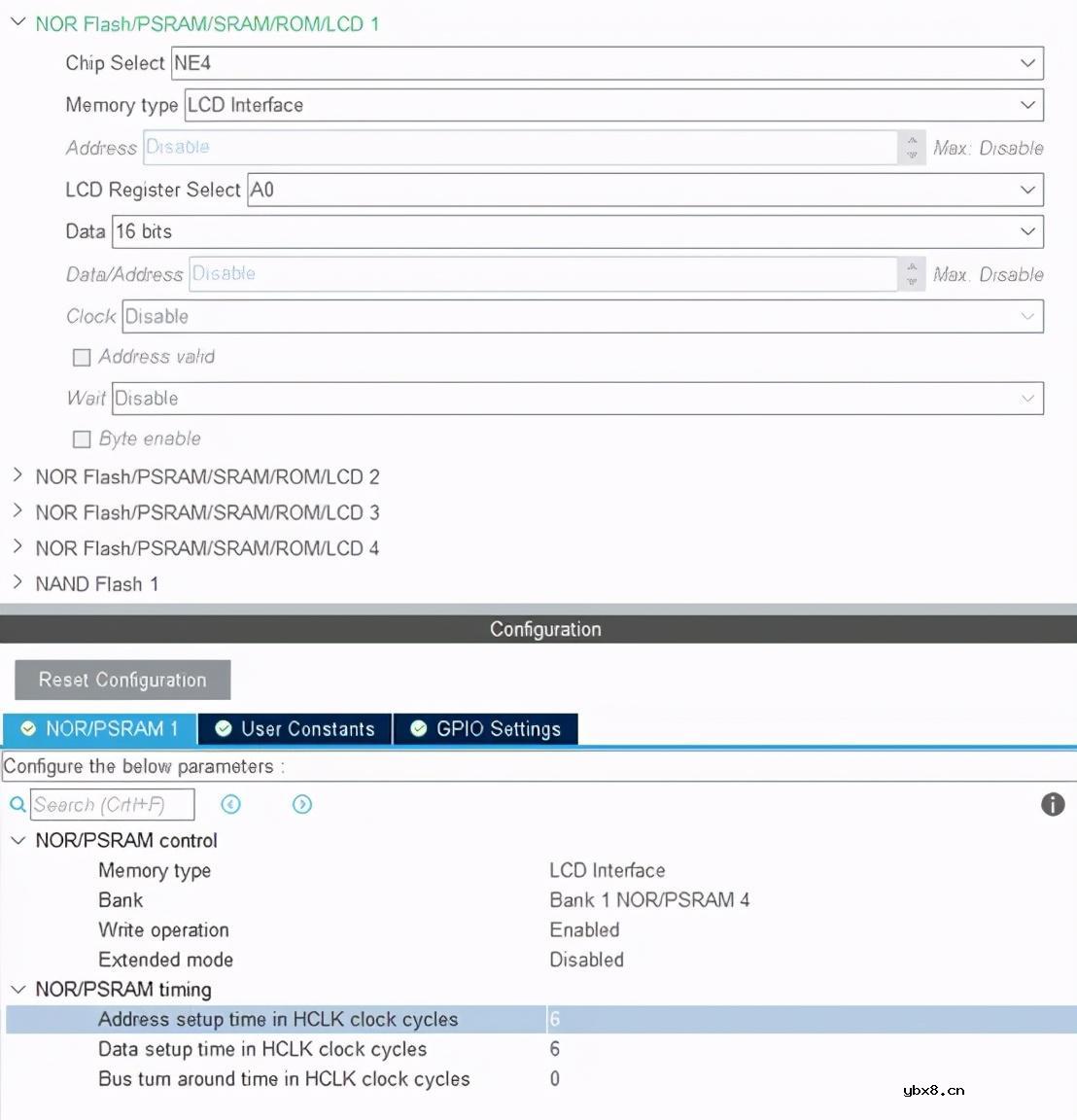
Task: Go to next search result arrow
Action: [x=302, y=805]
